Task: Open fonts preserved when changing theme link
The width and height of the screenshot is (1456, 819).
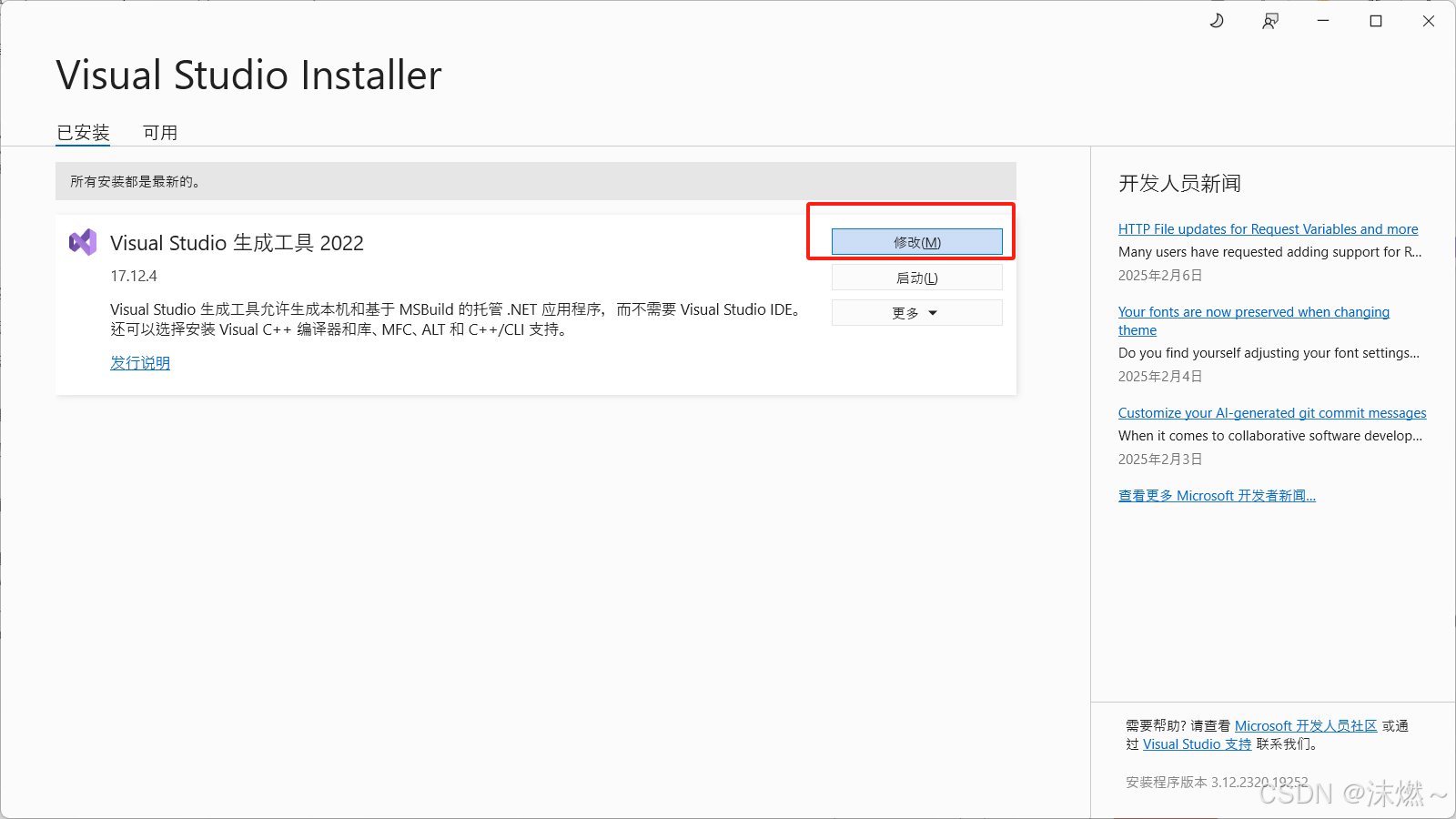Action: 1254,321
